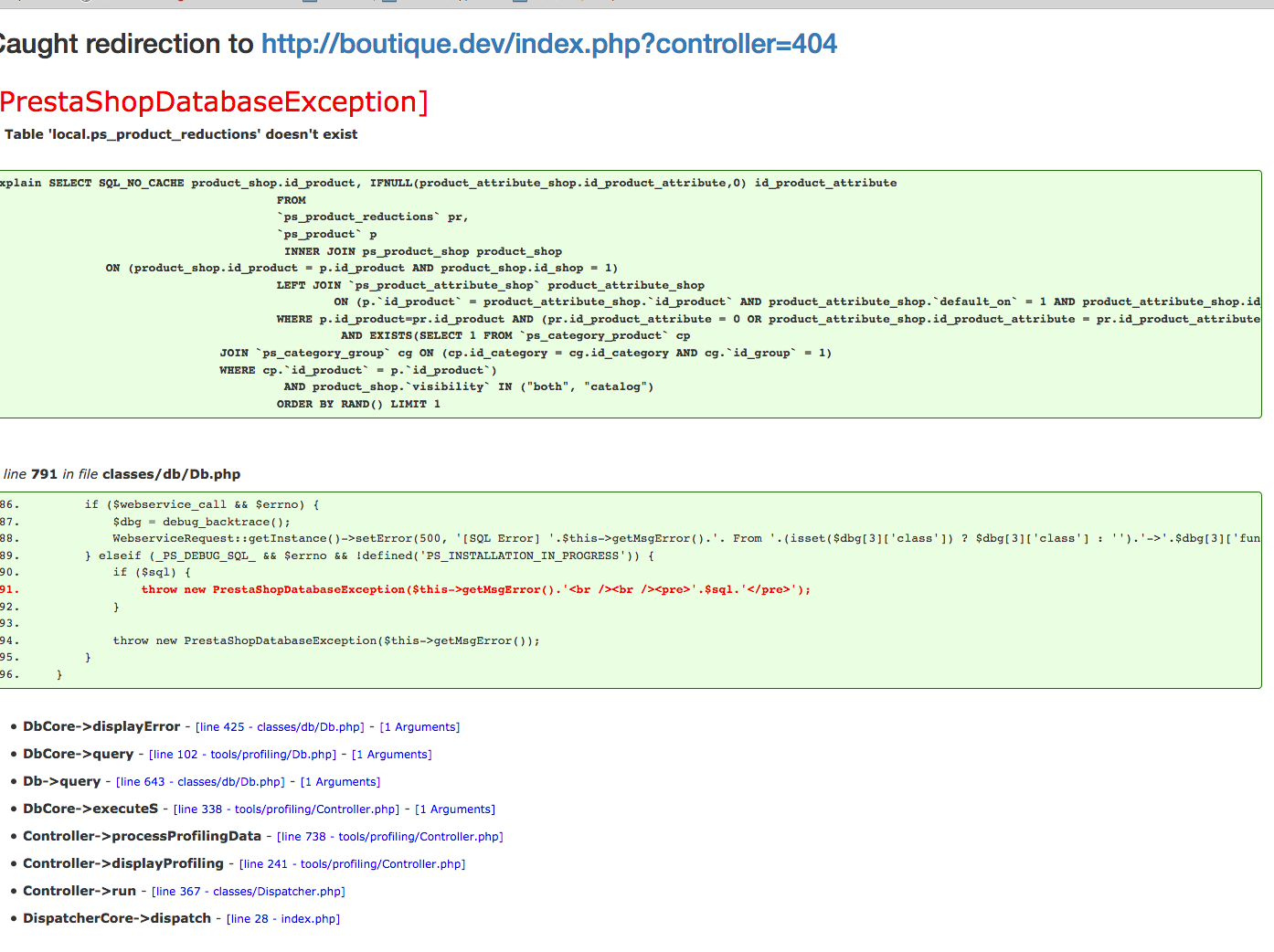Click the "LEFT JOIN `ps_product_attribute_shop`" query line
Screen dimensions: 1274x952
[x=491, y=285]
